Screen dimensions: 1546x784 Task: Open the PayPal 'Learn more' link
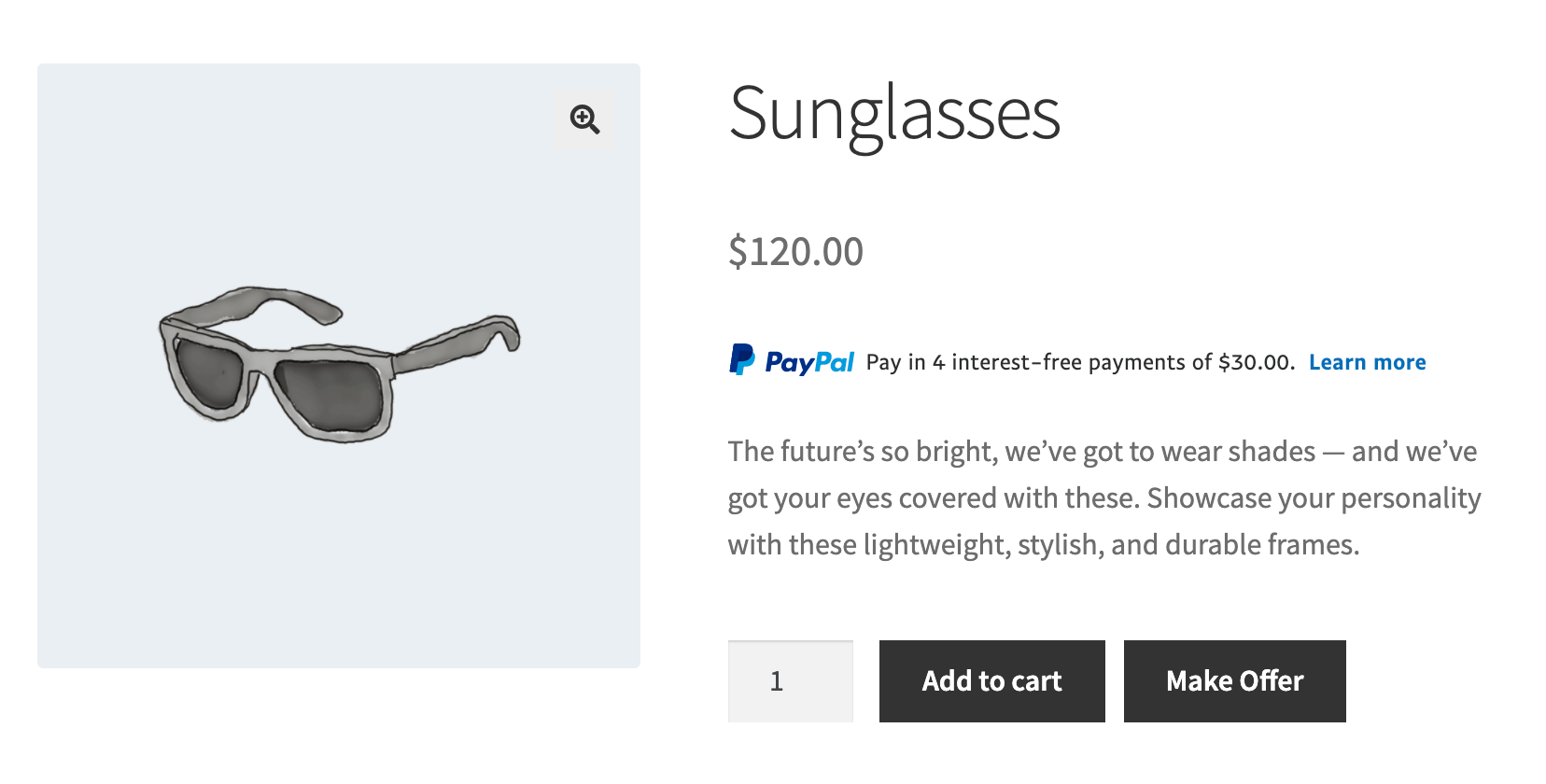click(1367, 362)
